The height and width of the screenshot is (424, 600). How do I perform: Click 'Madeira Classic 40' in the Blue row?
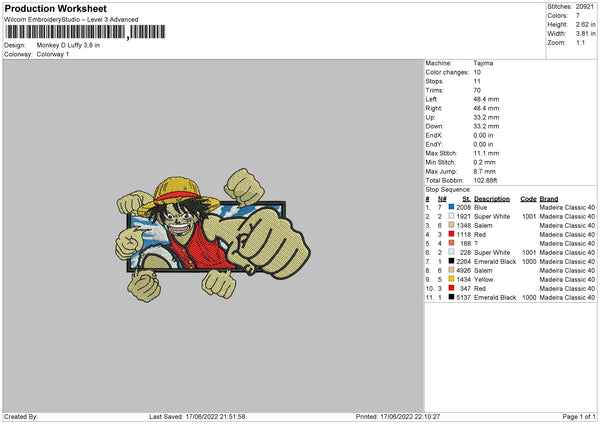(x=567, y=207)
